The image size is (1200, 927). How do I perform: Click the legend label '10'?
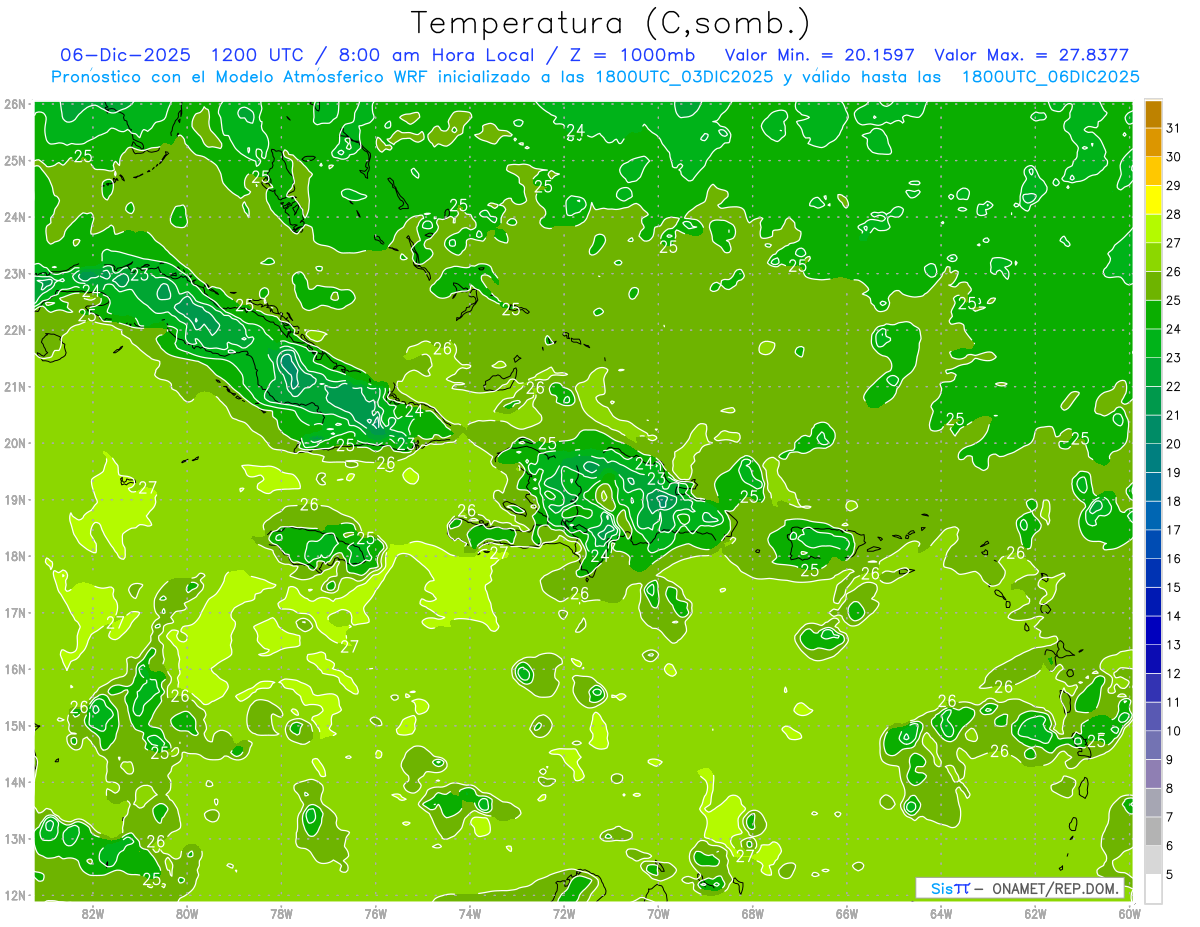click(x=1173, y=730)
